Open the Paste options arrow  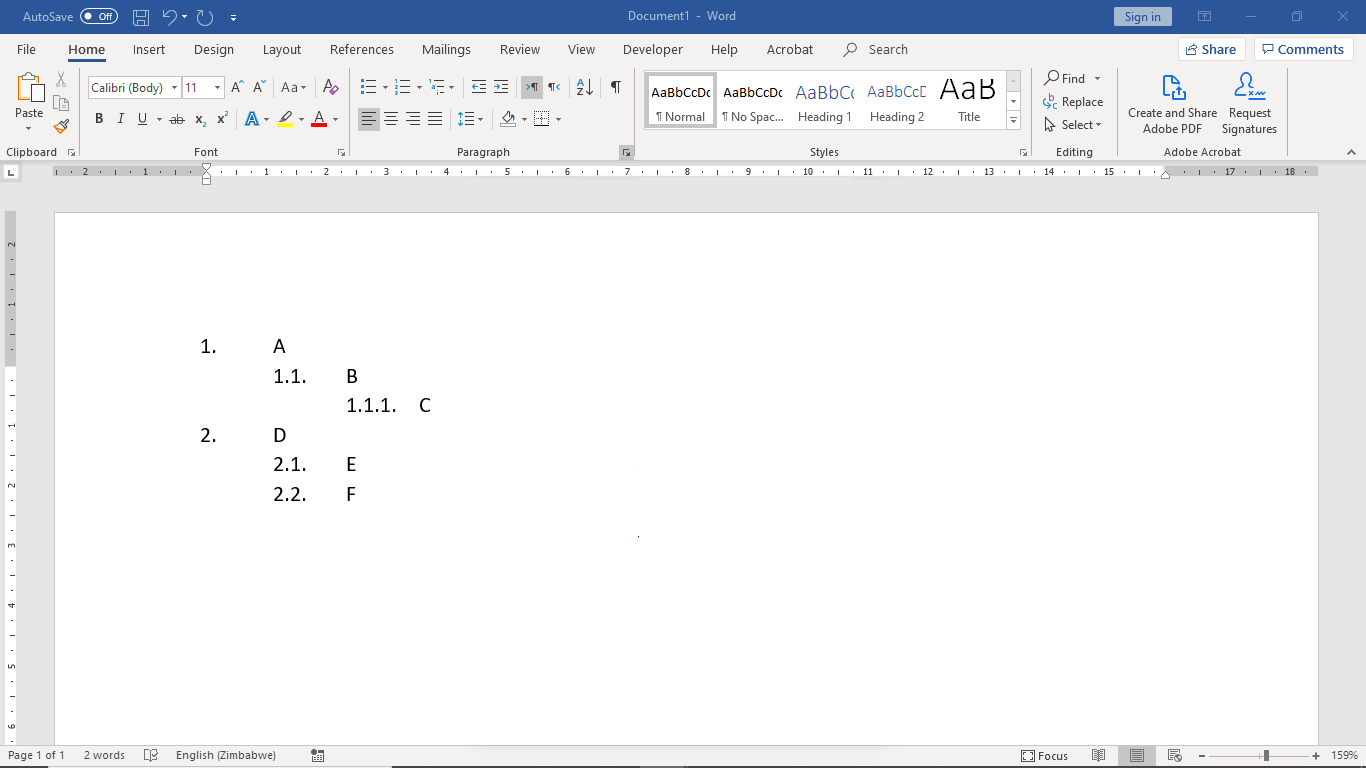tap(29, 128)
